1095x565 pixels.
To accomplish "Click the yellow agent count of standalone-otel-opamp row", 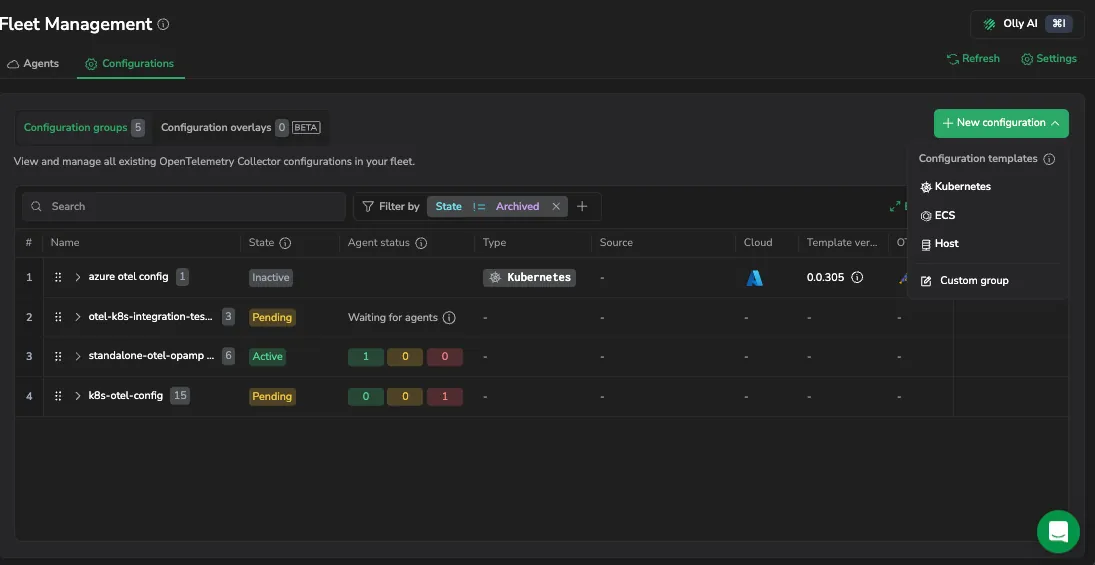I will coord(405,357).
